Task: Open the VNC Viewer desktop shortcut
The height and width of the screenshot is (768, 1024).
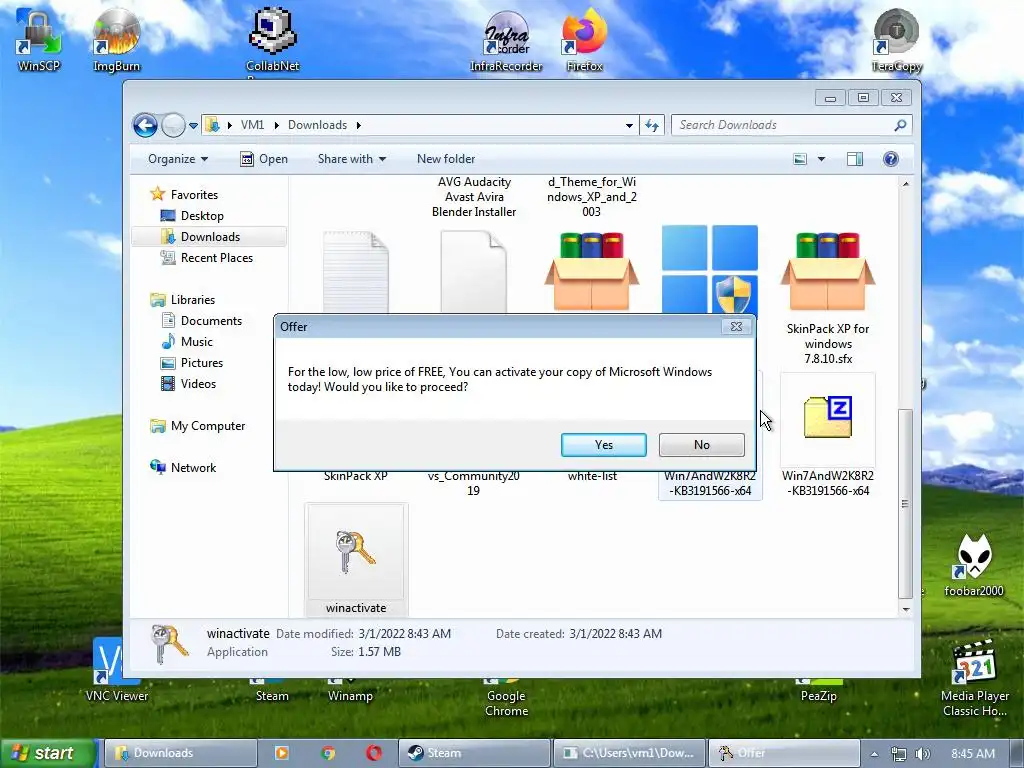Action: pos(116,670)
